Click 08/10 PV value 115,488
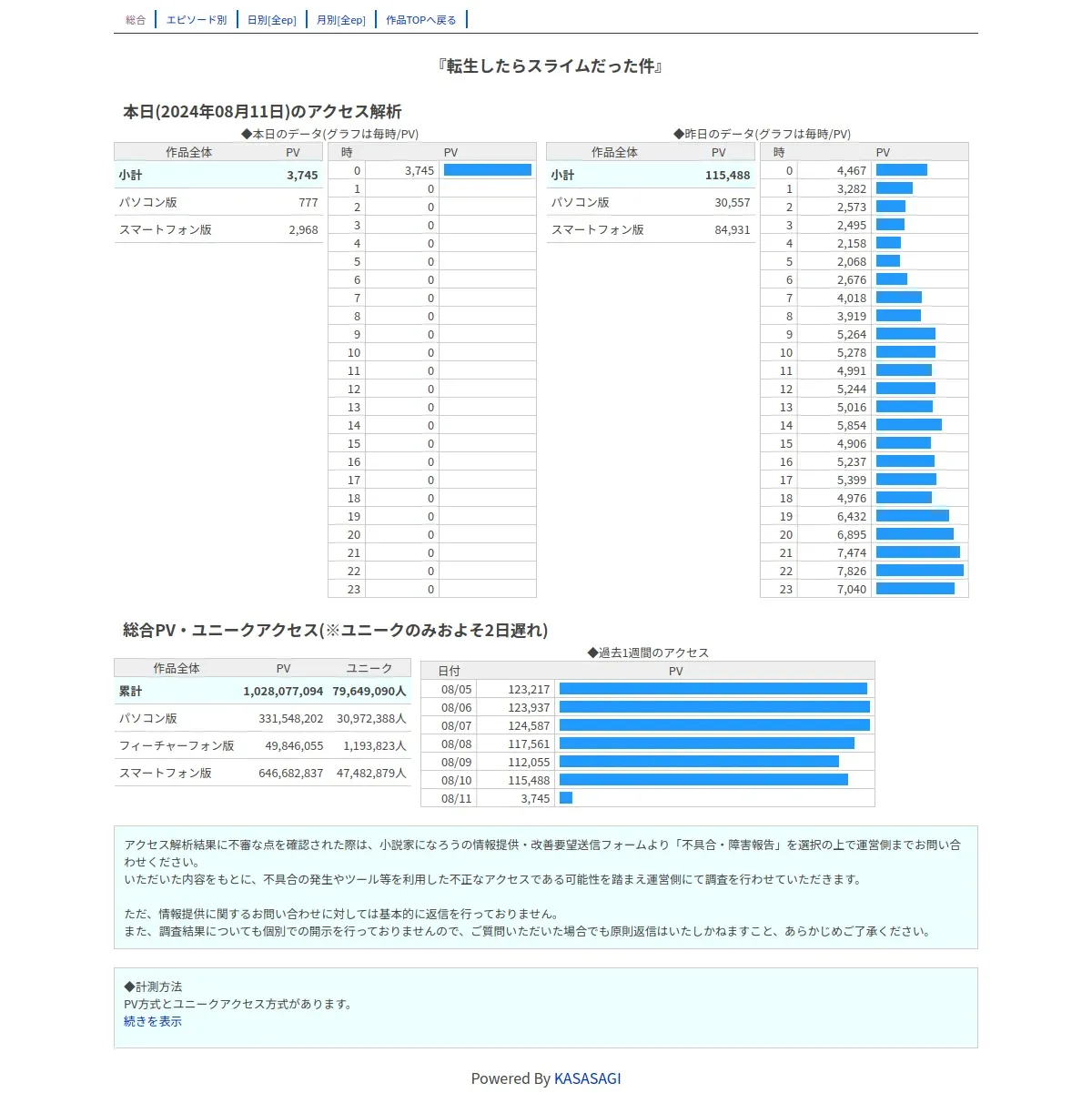This screenshot has height=1093, width=1092. pos(529,780)
